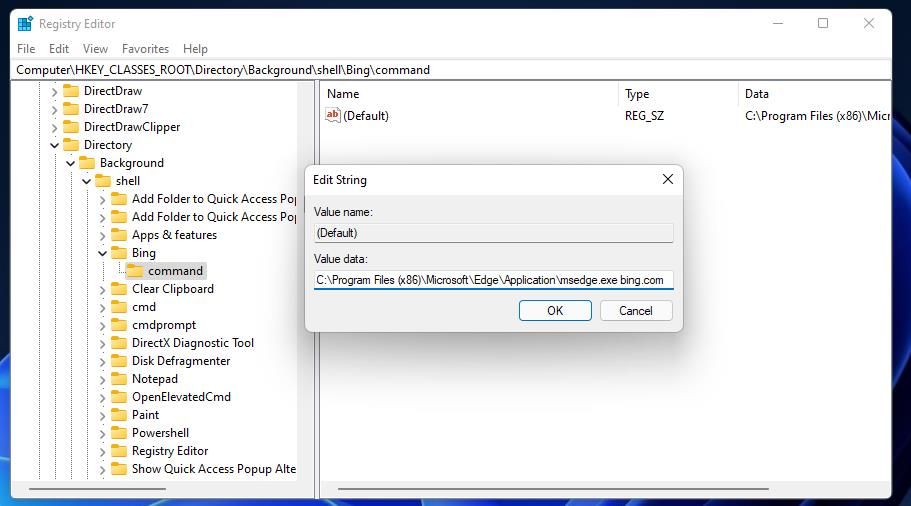Collapse the Background key
The height and width of the screenshot is (506, 911).
[70, 163]
